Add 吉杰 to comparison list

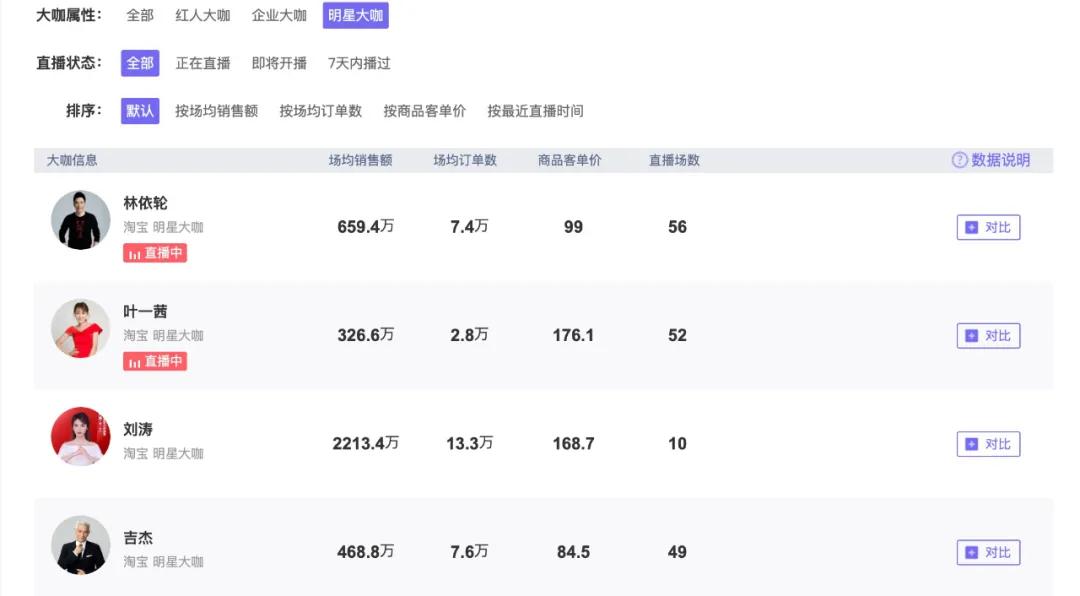[x=988, y=552]
